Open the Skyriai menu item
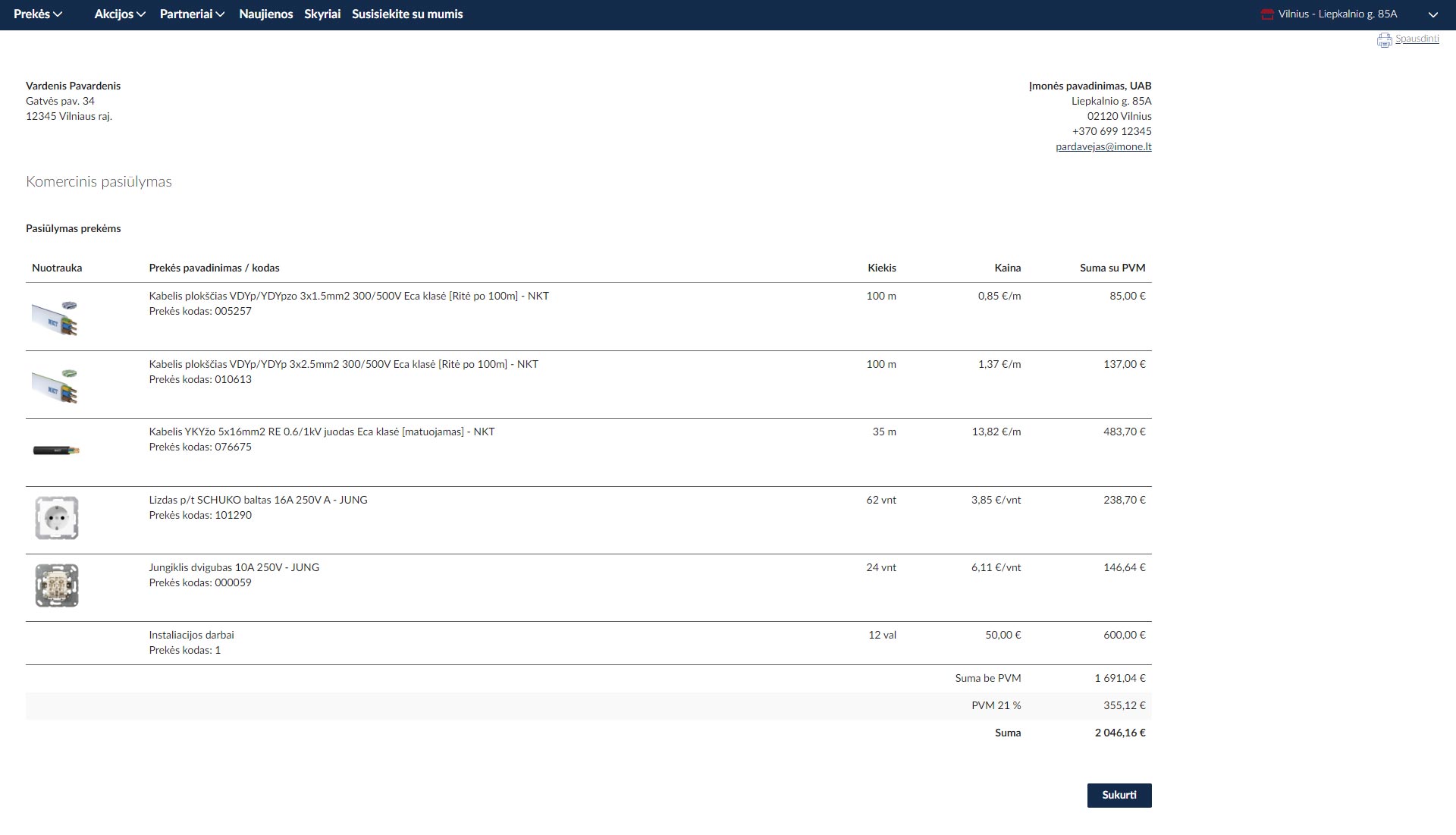Image resolution: width=1456 pixels, height=835 pixels. coord(322,14)
